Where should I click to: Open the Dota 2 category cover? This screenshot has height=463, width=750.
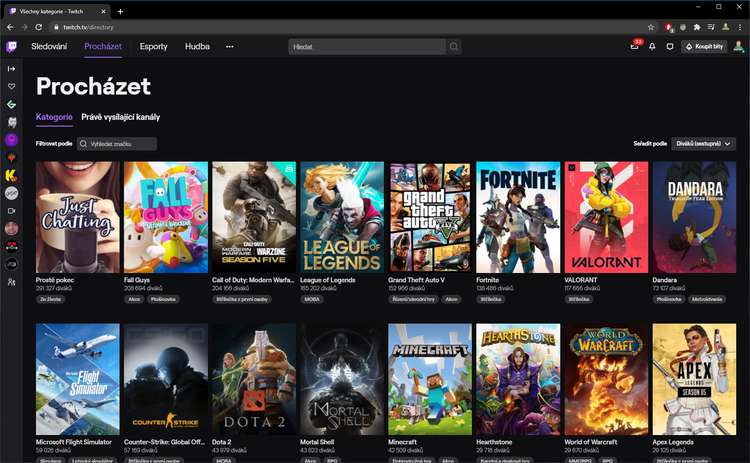254,379
